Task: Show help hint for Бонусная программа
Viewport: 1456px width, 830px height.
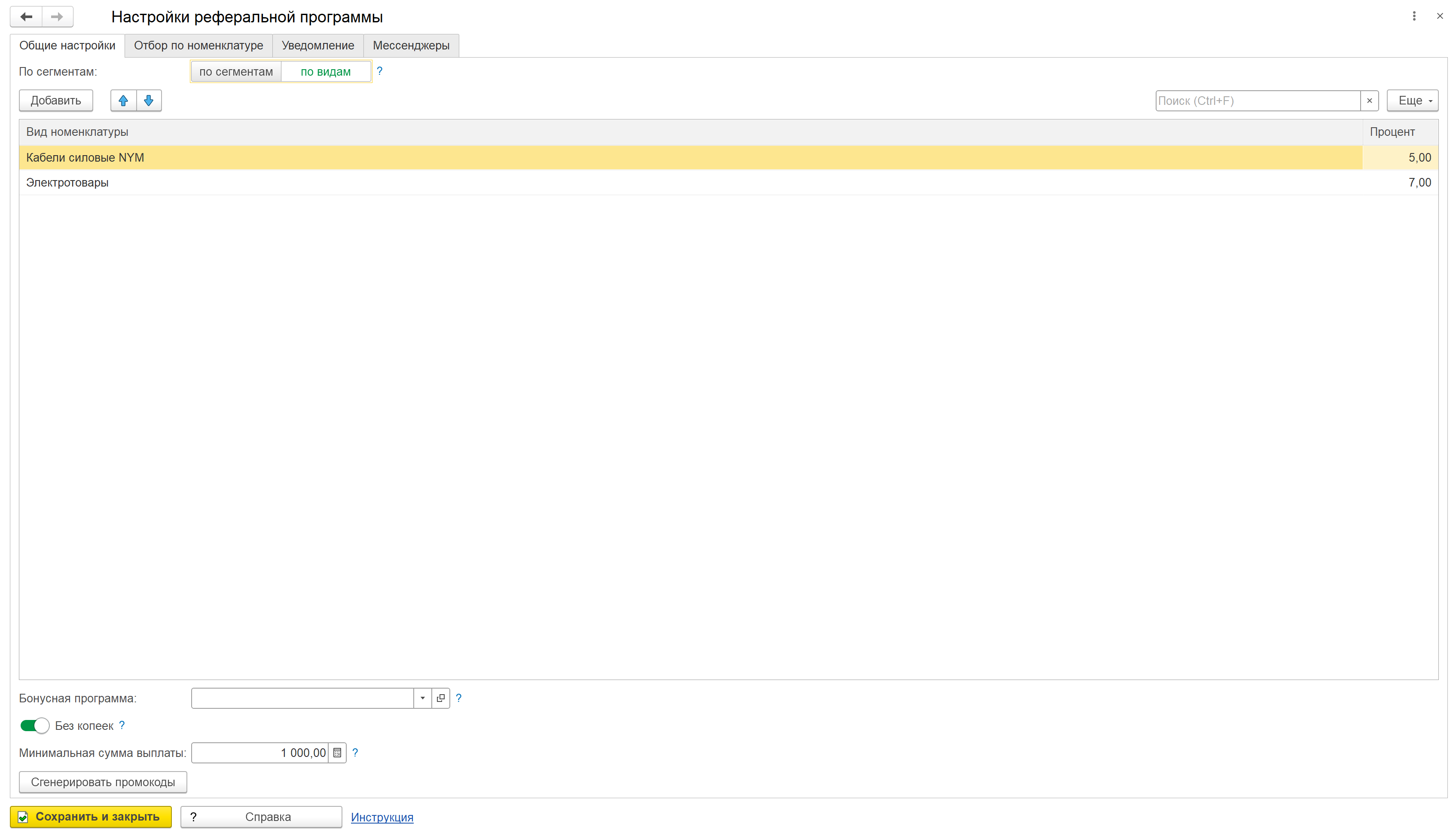Action: click(458, 698)
